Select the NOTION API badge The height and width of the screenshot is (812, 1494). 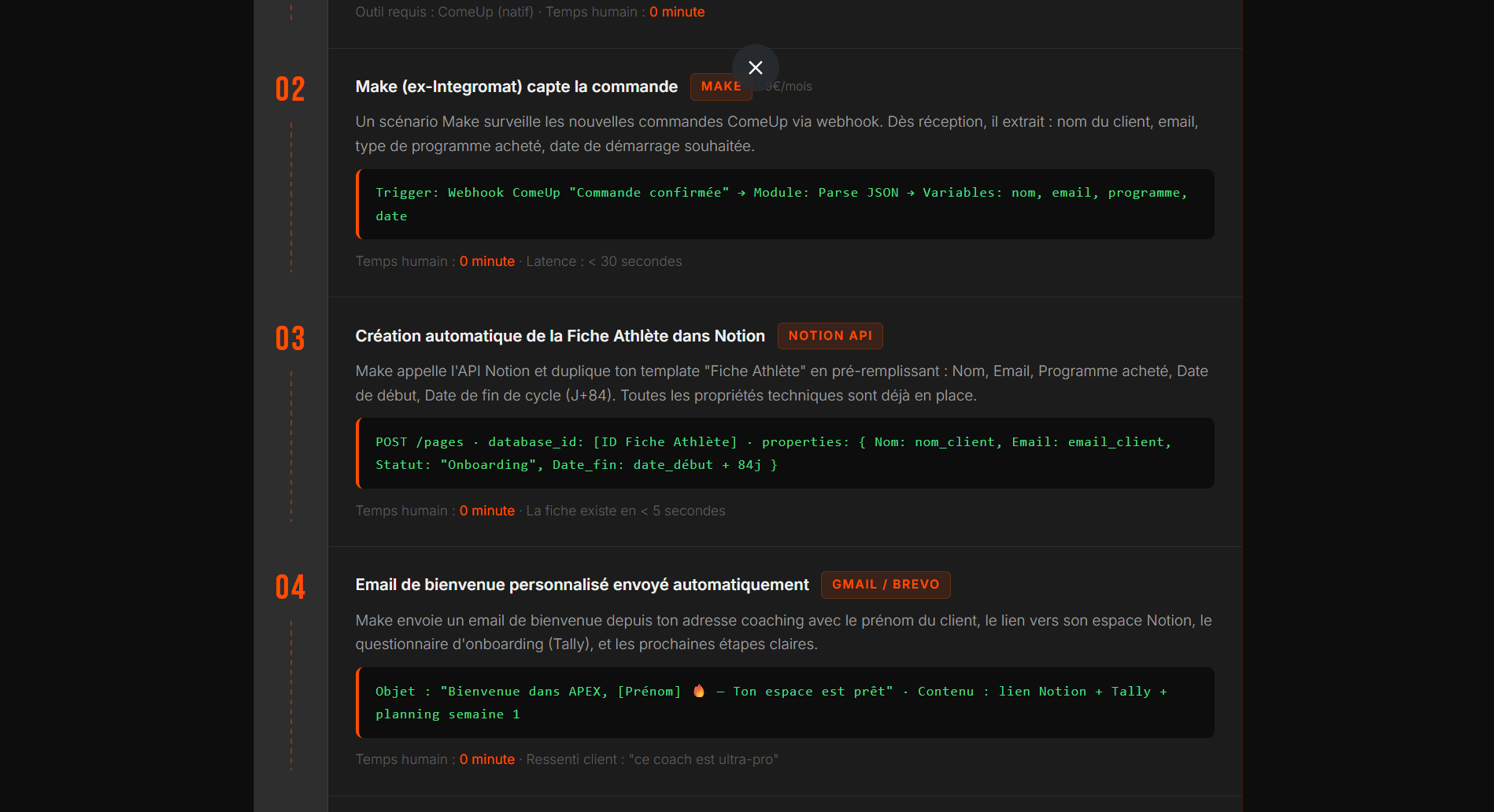[x=830, y=336]
